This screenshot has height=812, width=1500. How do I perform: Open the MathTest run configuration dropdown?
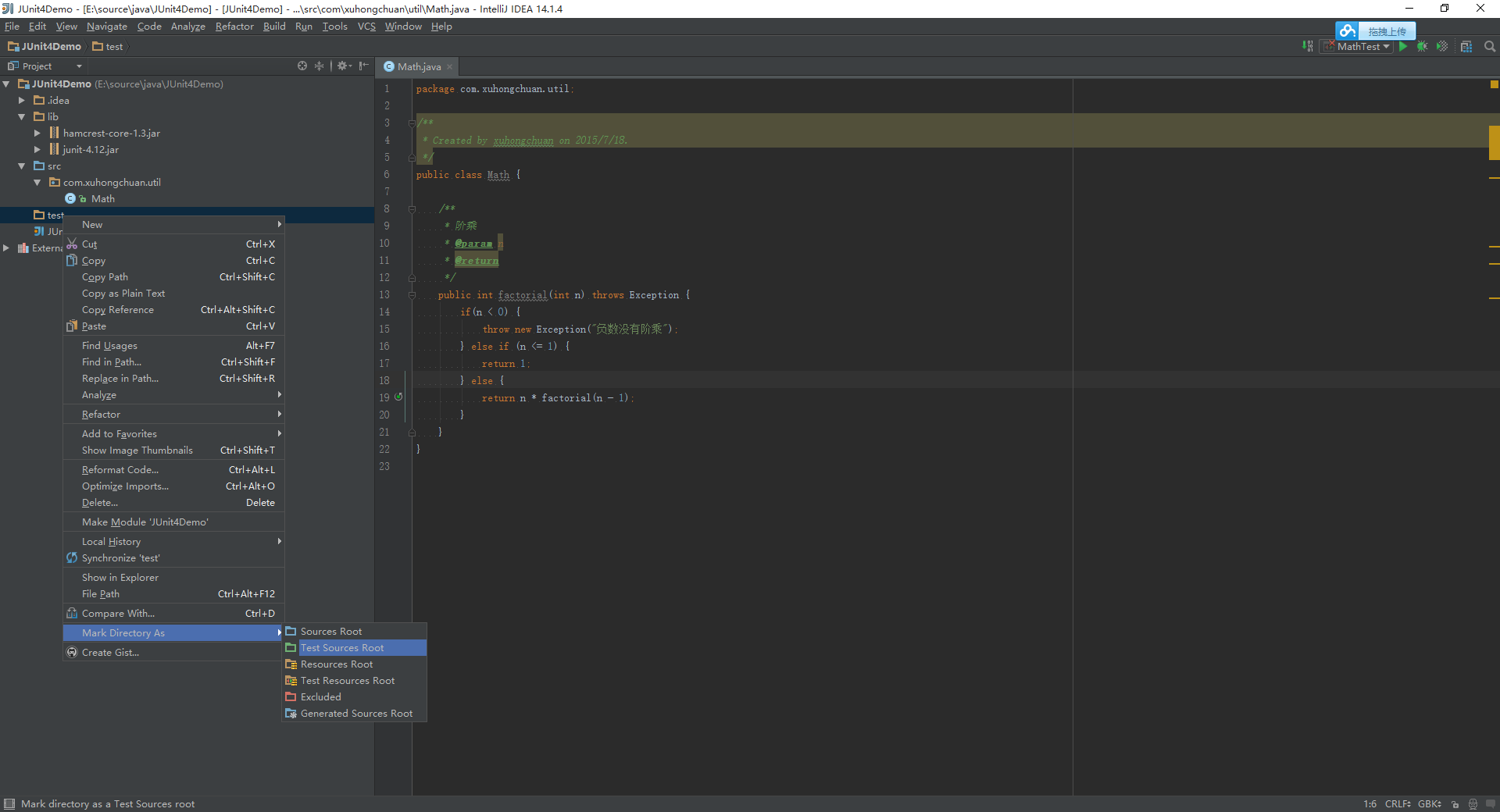tap(1356, 47)
